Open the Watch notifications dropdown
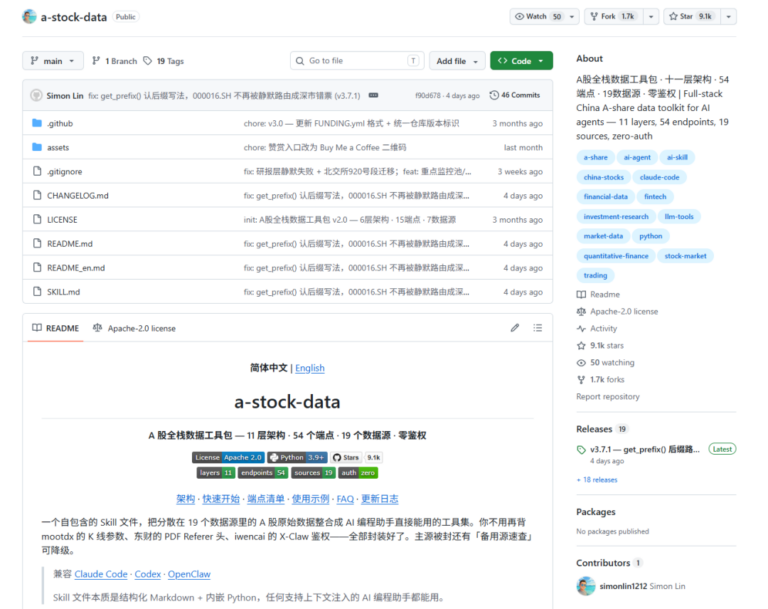The image size is (768, 609). coord(545,16)
